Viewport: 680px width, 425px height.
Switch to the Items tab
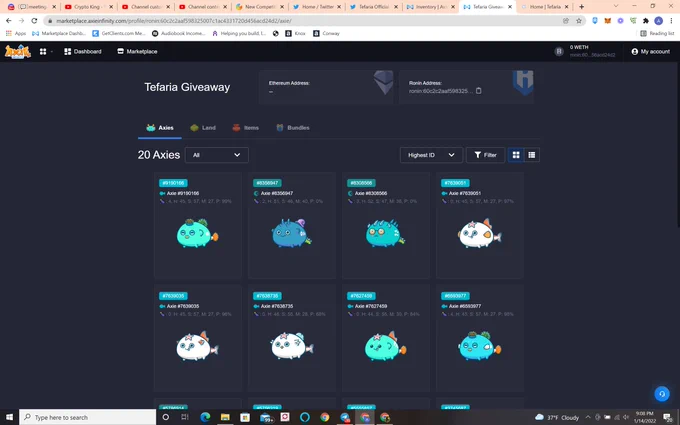[x=245, y=128]
